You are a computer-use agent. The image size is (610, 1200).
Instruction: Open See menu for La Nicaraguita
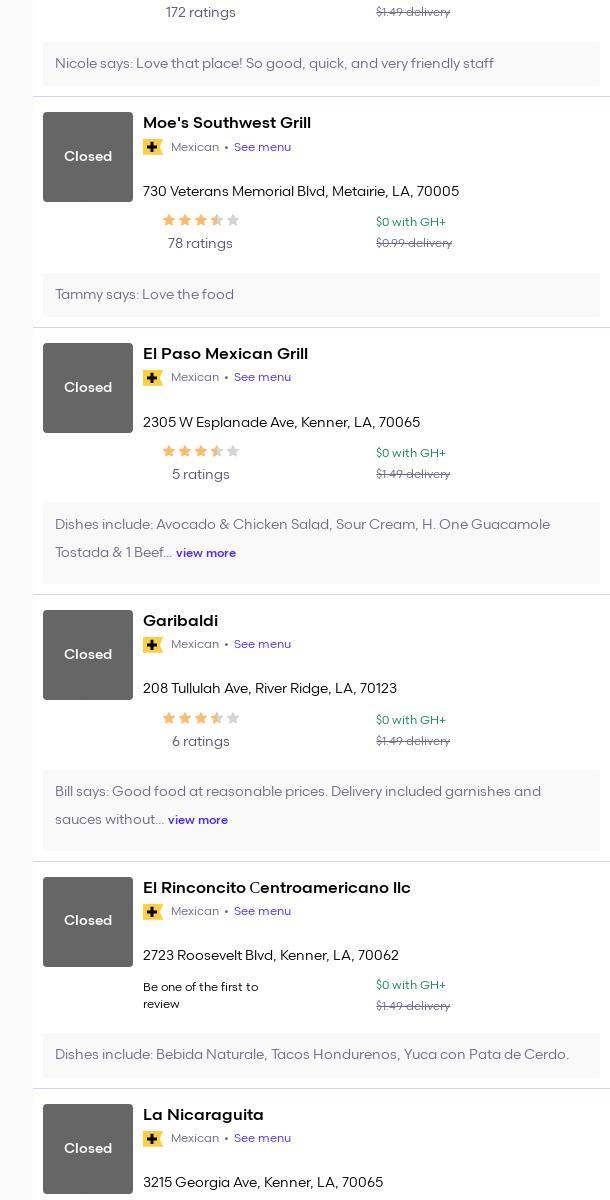tap(262, 1139)
